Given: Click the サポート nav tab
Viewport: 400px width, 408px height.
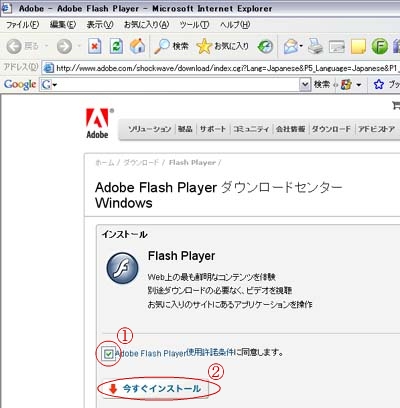Looking at the screenshot, I should 213,129.
